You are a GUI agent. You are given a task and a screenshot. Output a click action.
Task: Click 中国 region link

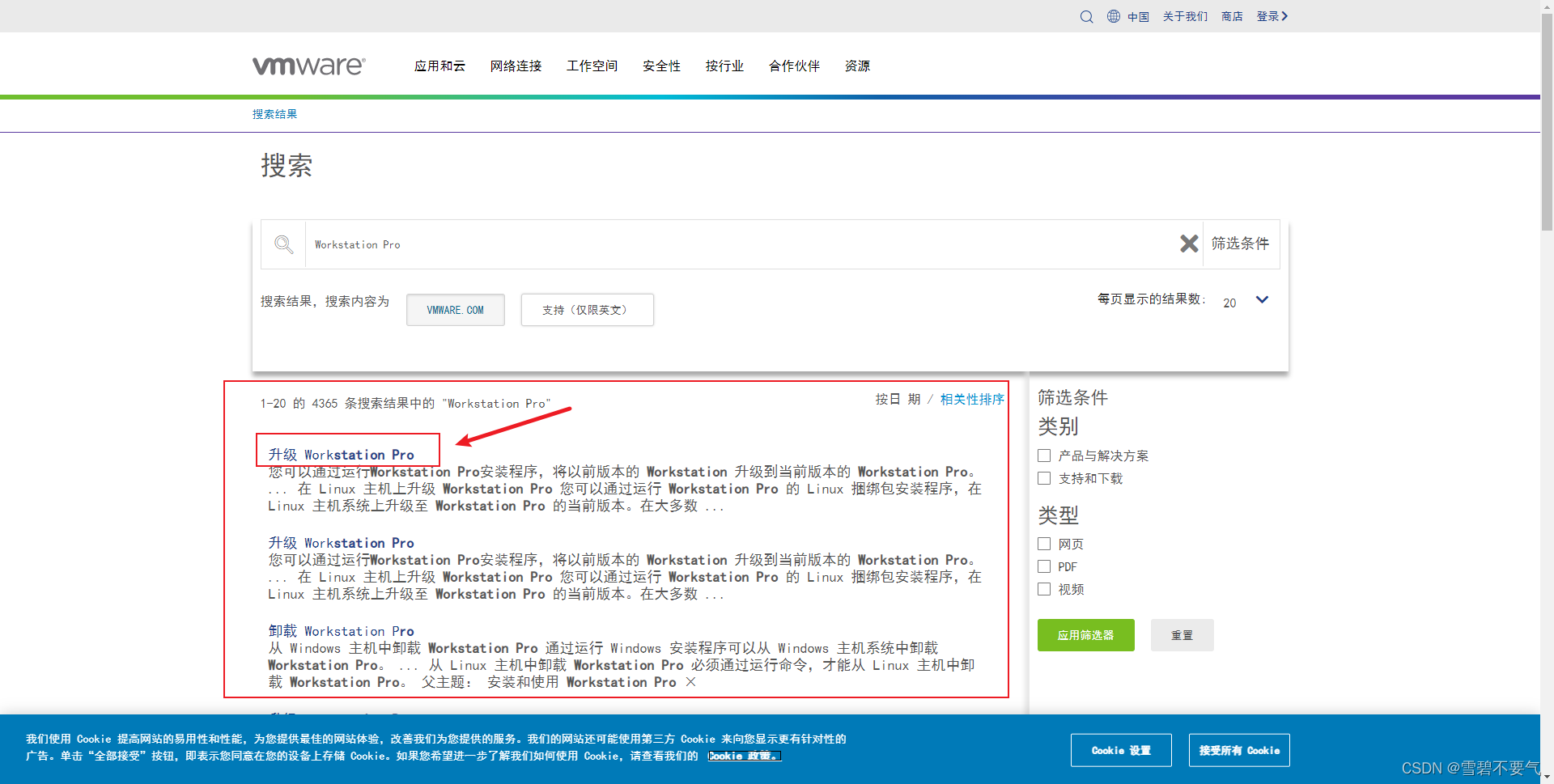[x=1138, y=16]
